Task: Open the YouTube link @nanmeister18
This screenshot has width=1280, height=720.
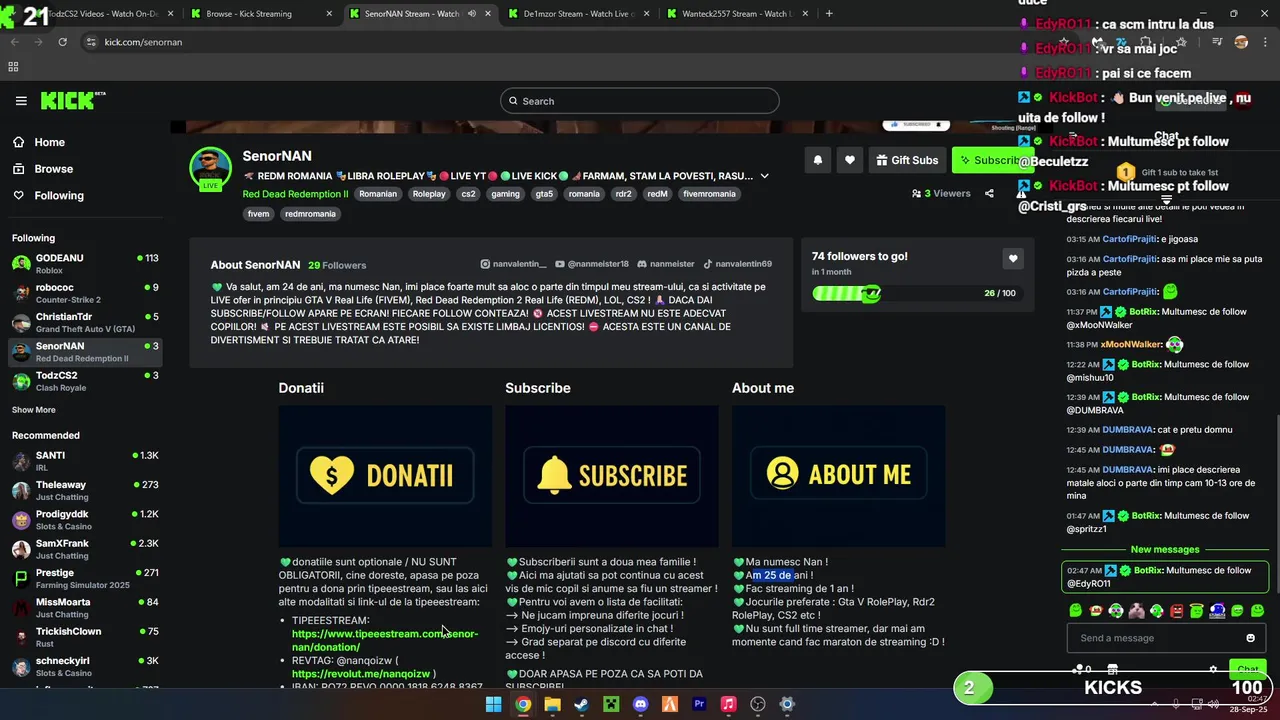Action: [x=592, y=264]
